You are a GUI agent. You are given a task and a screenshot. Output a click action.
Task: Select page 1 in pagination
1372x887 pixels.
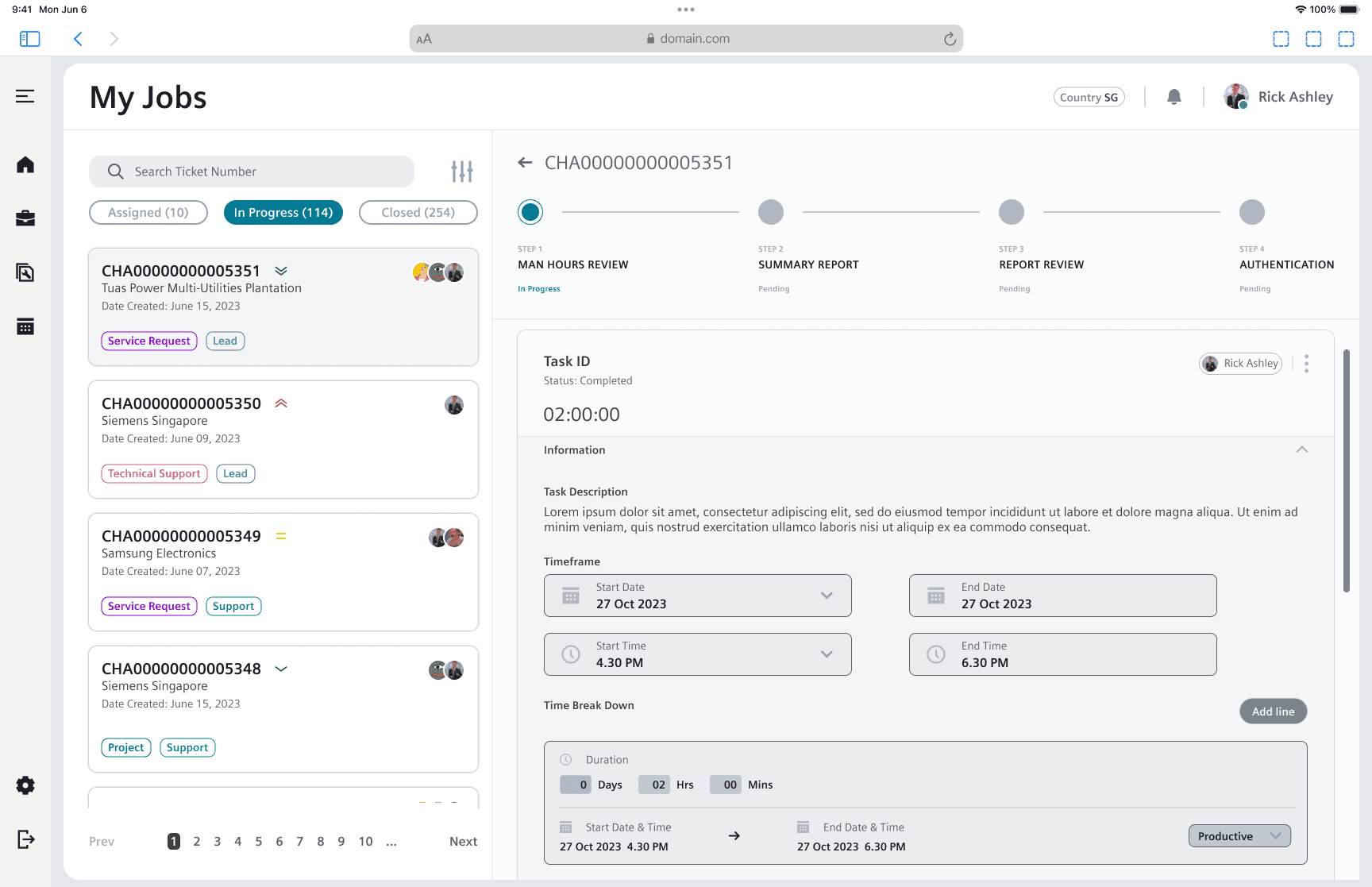[x=174, y=842]
